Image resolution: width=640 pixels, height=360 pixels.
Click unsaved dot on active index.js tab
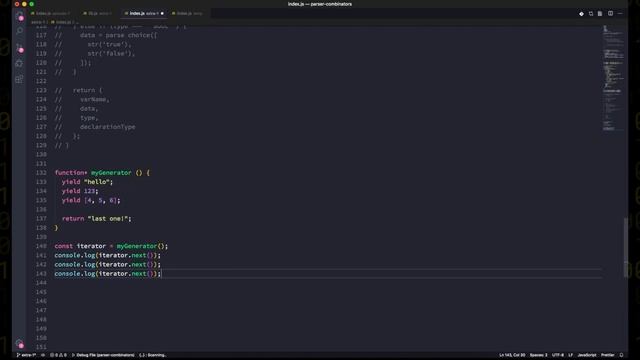pyautogui.click(x=162, y=13)
